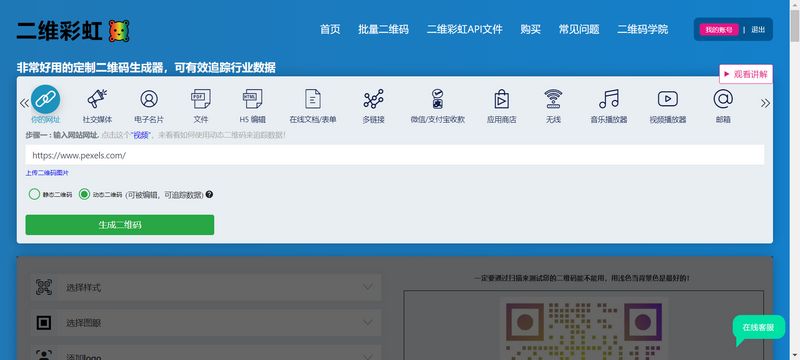Select the 无线 WiFi icon
The width and height of the screenshot is (800, 360).
tap(553, 99)
